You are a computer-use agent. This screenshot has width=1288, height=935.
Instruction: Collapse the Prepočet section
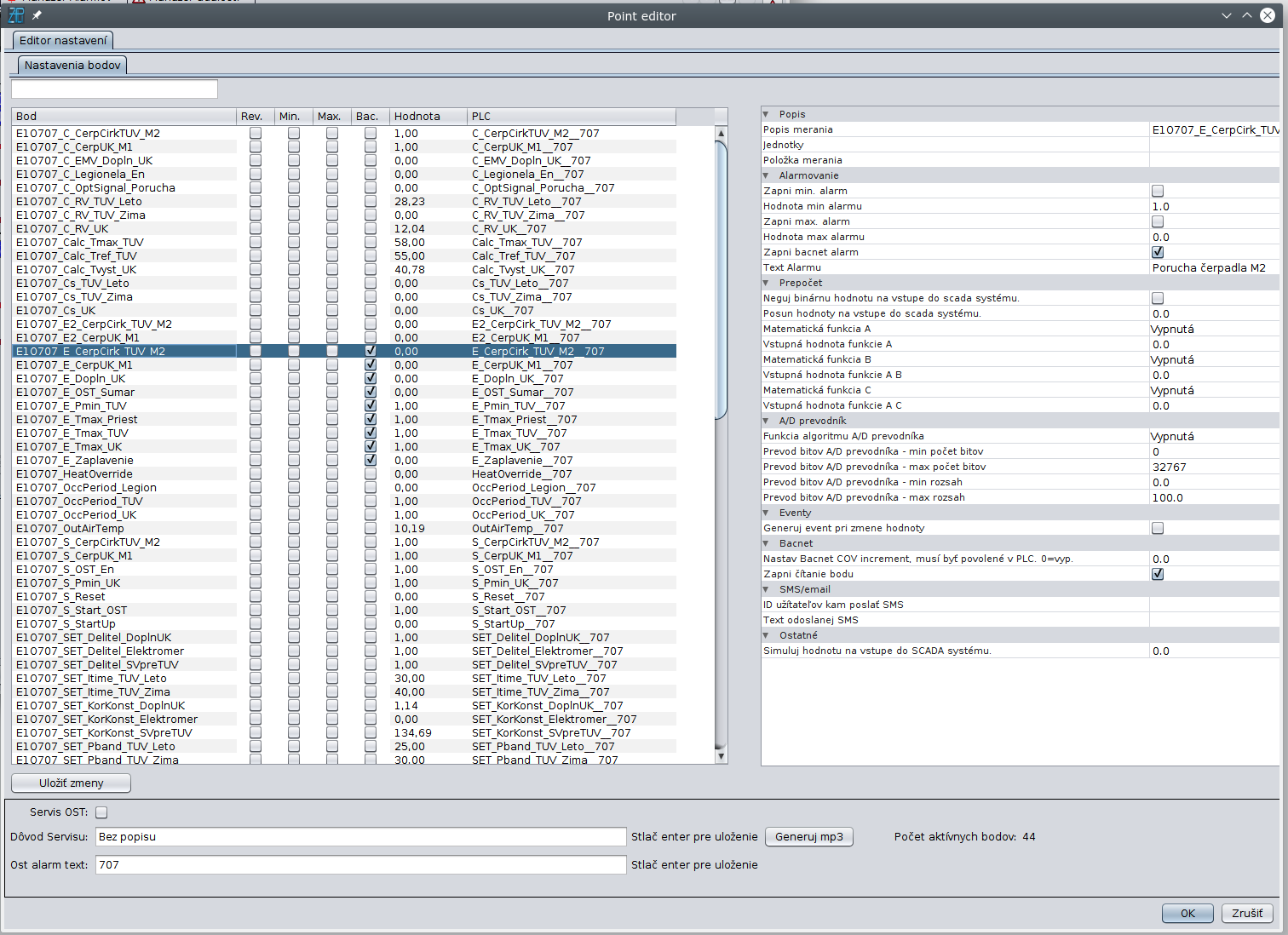[x=766, y=283]
